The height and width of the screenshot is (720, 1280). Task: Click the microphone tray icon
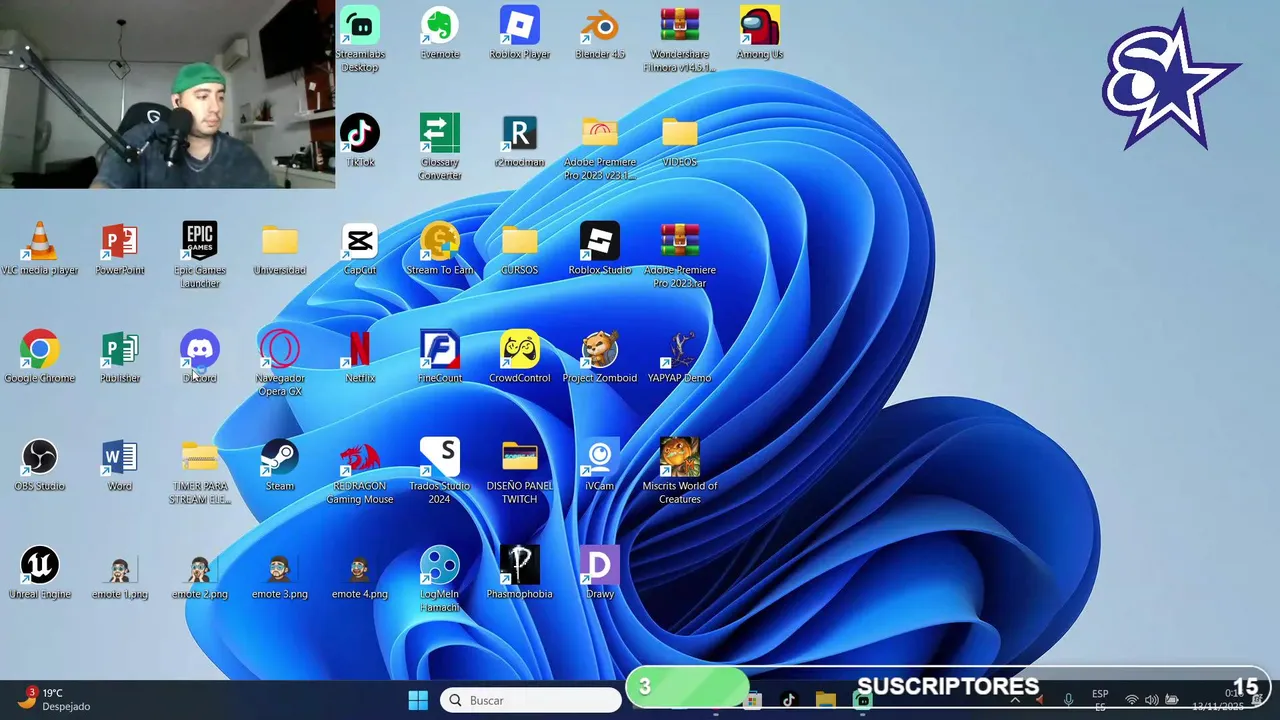click(x=1069, y=700)
